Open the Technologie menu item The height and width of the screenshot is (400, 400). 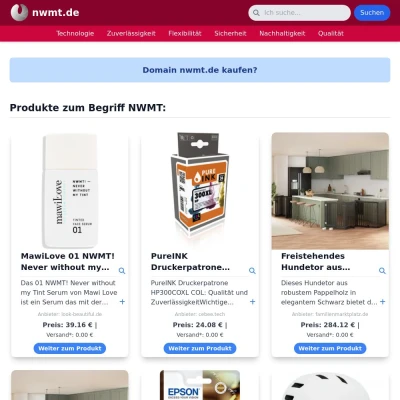[x=75, y=33]
